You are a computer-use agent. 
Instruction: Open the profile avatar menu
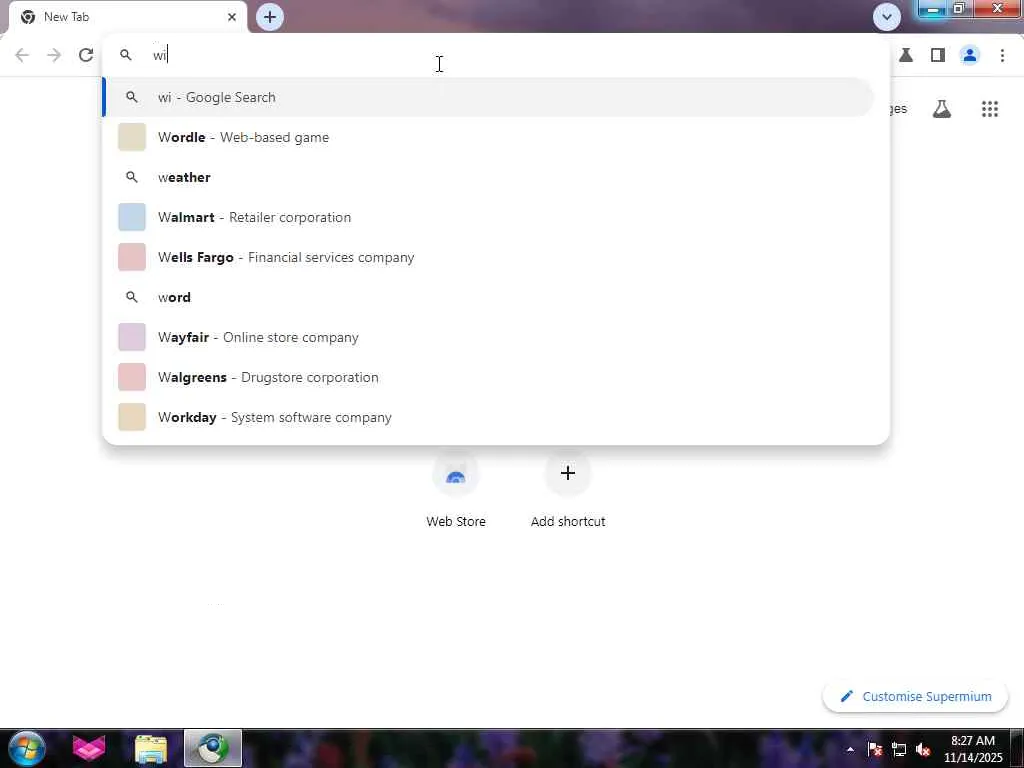[x=970, y=55]
